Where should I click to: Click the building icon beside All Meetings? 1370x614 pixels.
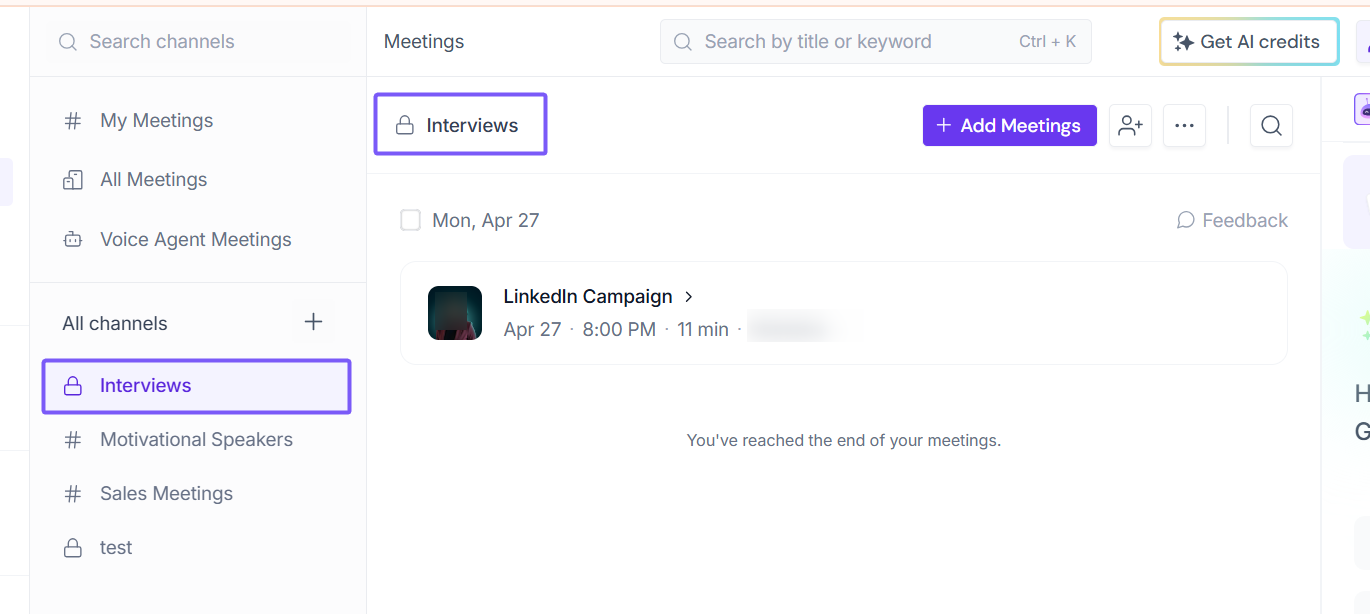click(x=73, y=180)
